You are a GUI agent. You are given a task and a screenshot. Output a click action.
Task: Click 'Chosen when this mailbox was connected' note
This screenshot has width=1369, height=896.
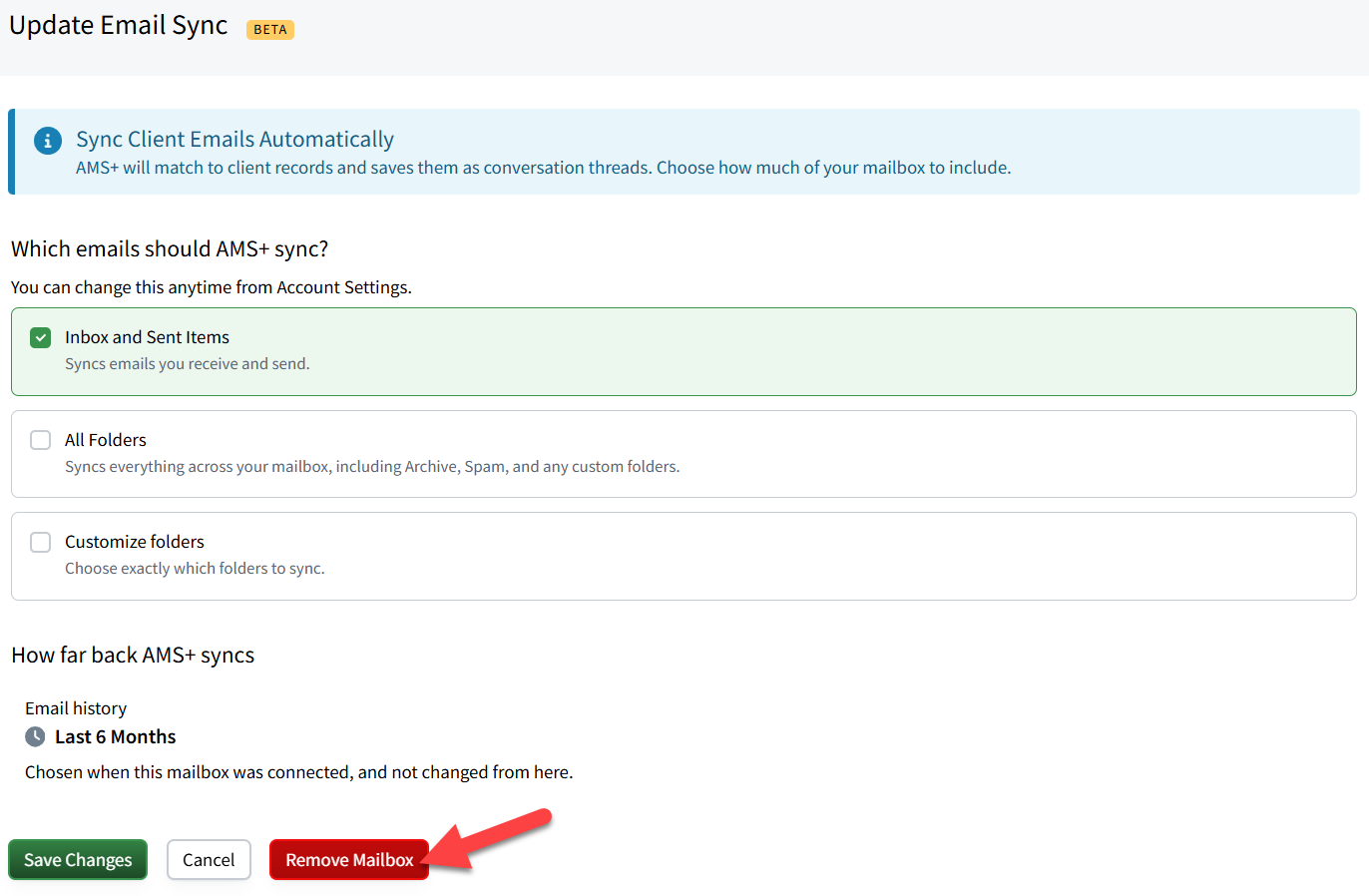pyautogui.click(x=299, y=772)
